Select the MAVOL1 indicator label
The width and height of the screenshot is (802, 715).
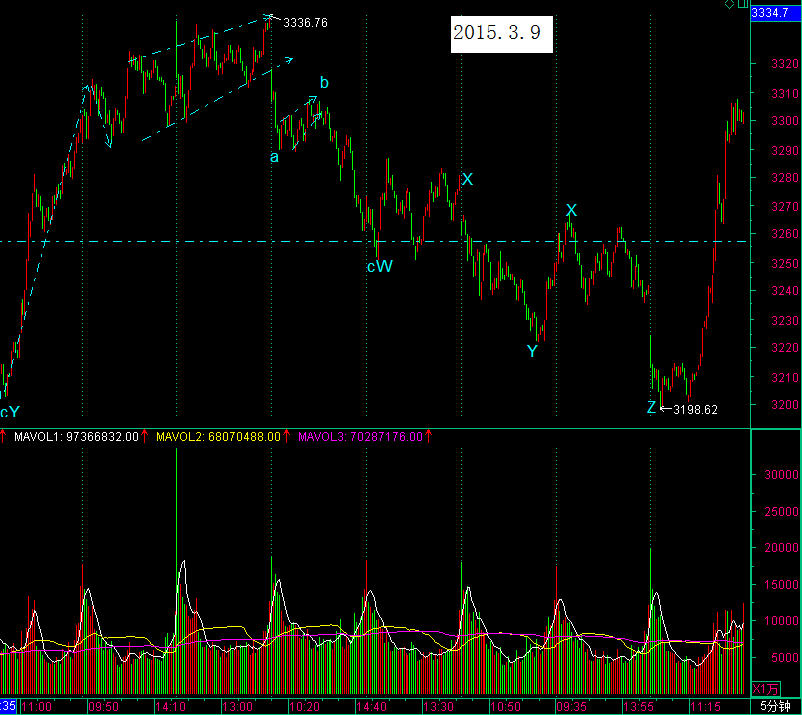(76, 437)
